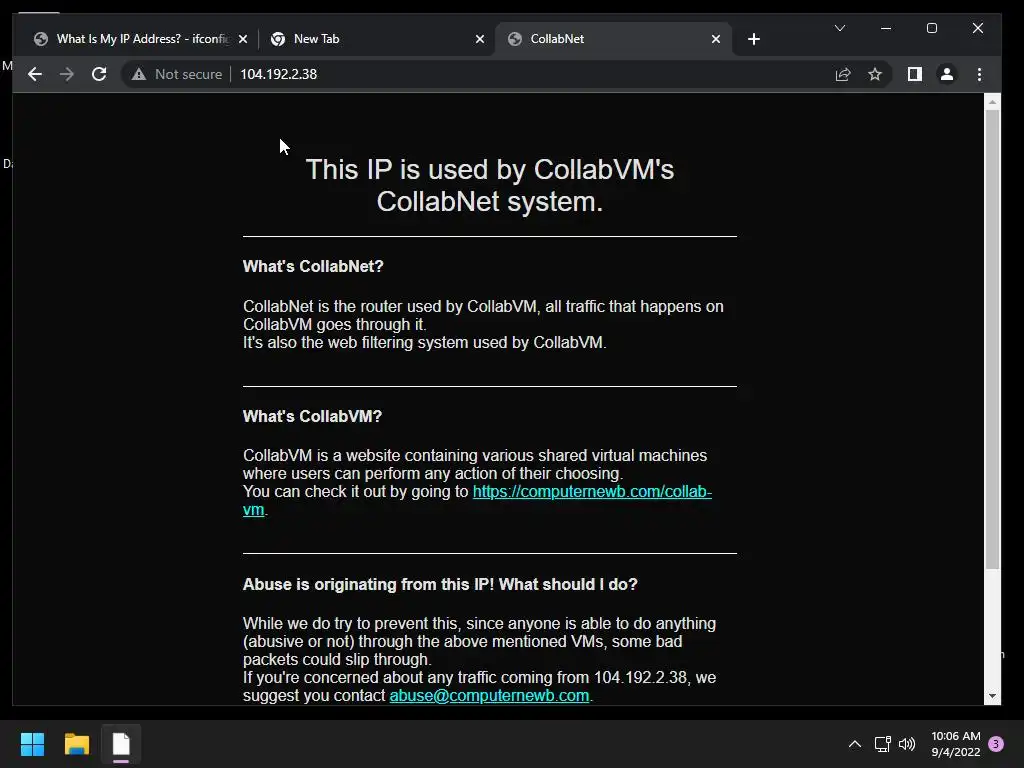This screenshot has width=1024, height=768.
Task: Open a new tab with plus button
Action: 754,39
